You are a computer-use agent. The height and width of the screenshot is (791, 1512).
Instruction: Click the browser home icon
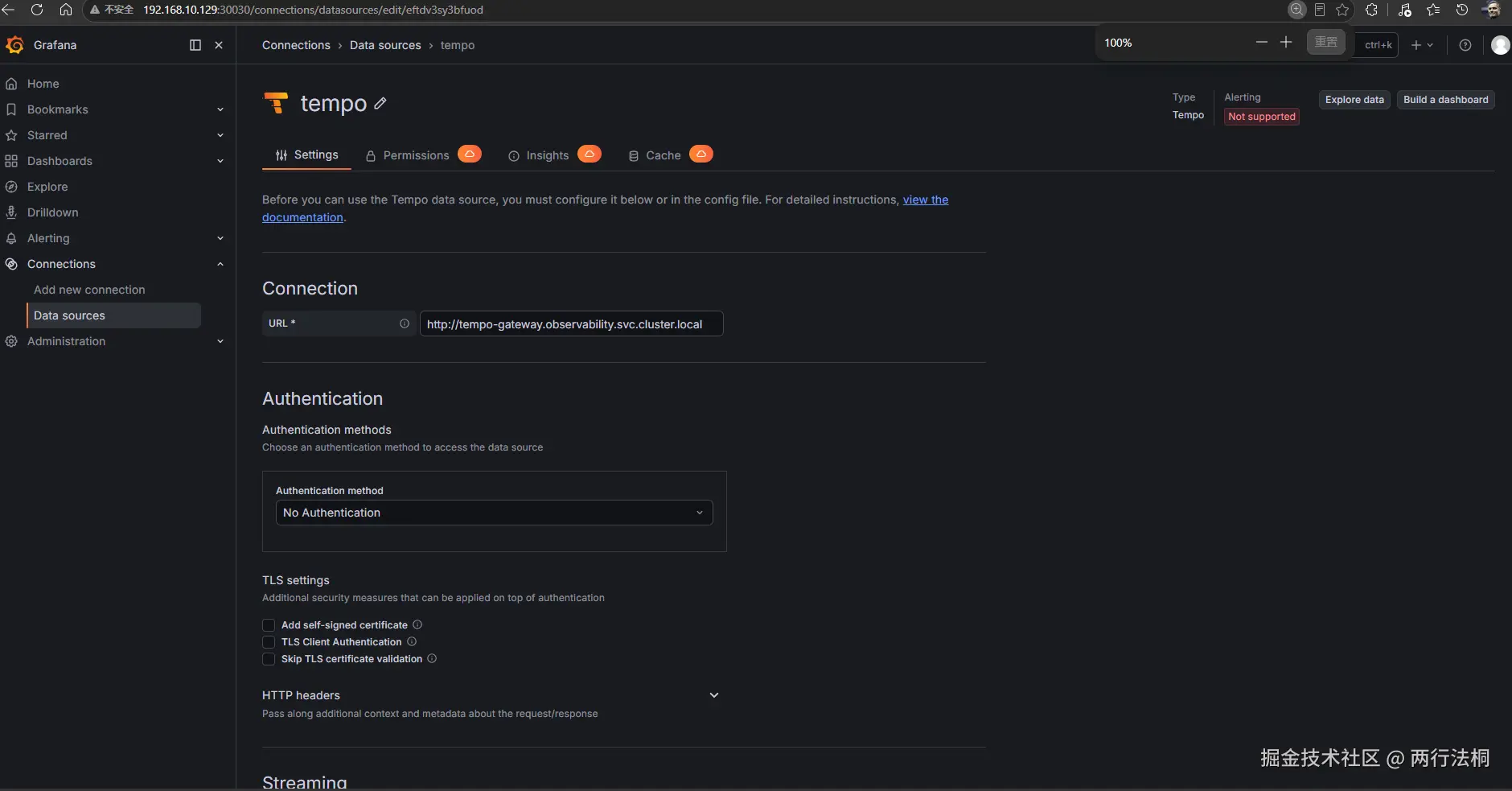pos(66,10)
